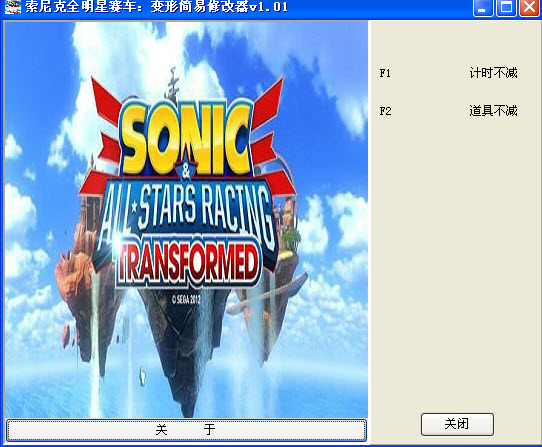Screen dimensions: 542x447
Task: Click the small flying figure near waterfall
Action: (142, 376)
